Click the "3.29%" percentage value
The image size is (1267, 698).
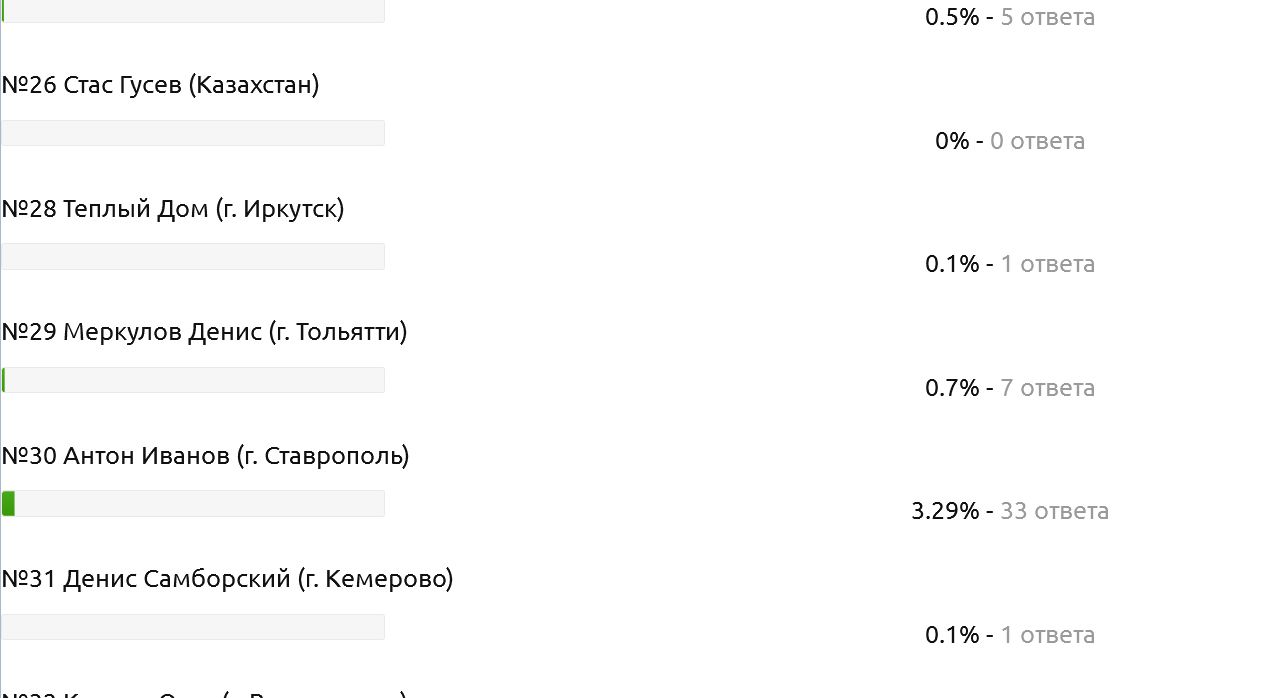click(x=945, y=511)
